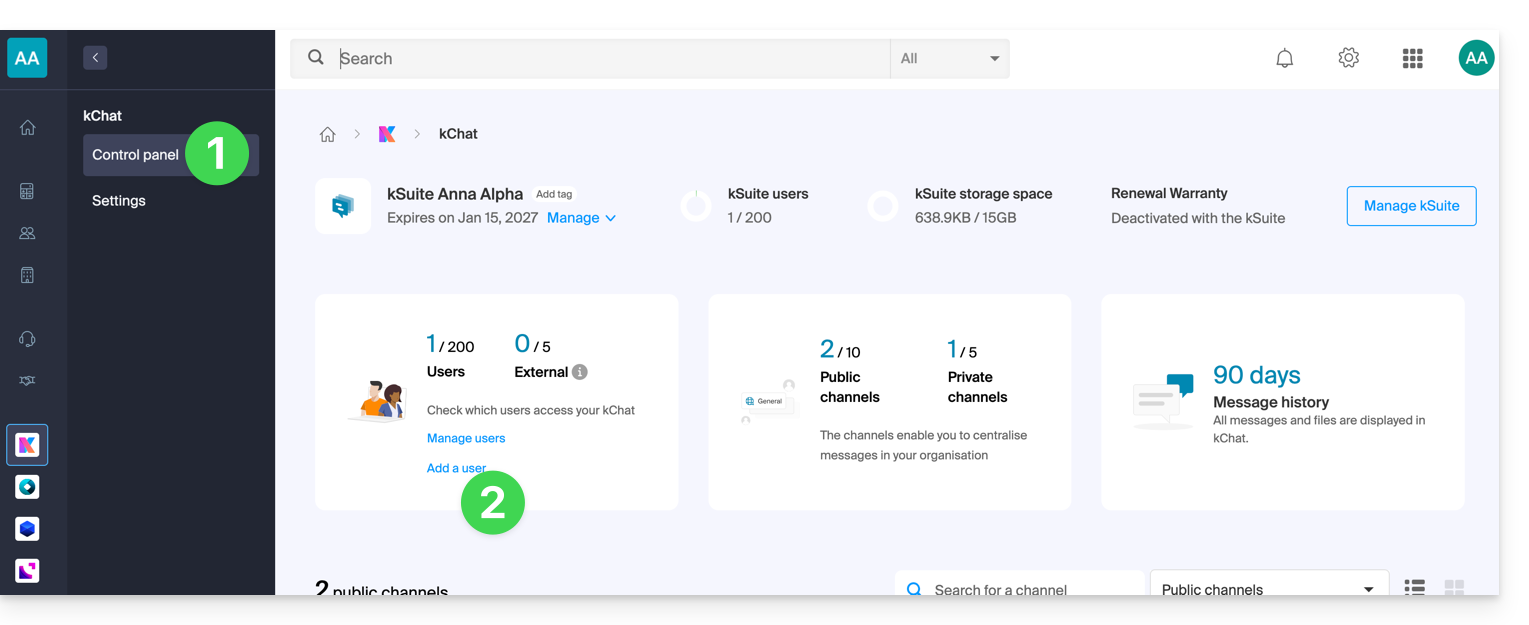Screen dimensions: 1529x625
Task: Select Settings in the kChat menu
Action: click(119, 201)
